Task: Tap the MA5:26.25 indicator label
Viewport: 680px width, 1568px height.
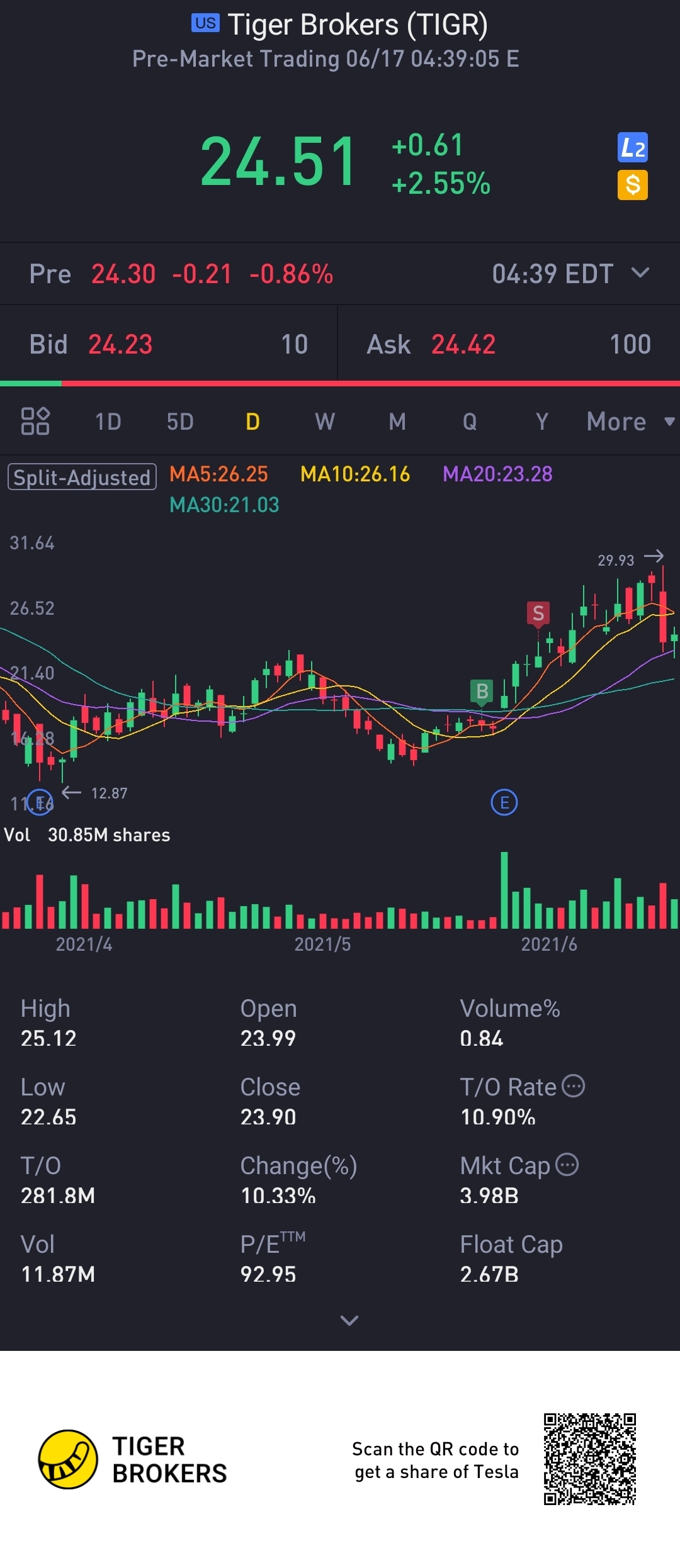Action: click(218, 474)
